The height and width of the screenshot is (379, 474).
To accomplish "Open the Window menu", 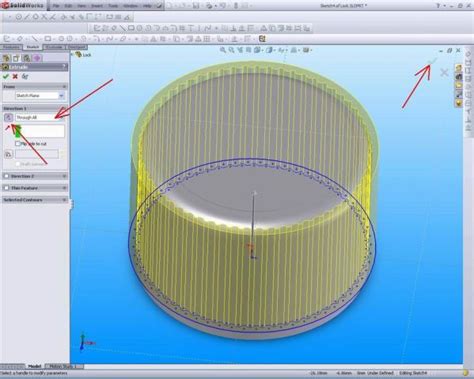I will point(130,6).
